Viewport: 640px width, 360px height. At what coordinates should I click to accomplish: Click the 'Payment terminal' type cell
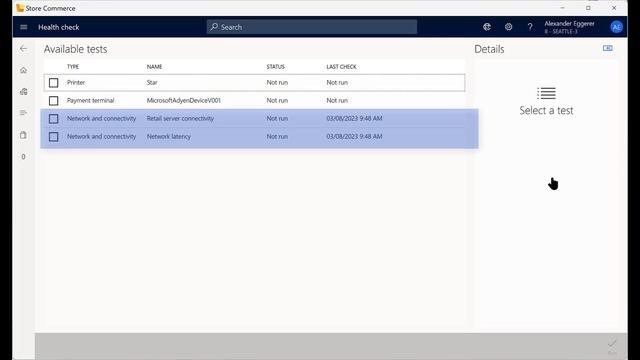91,100
